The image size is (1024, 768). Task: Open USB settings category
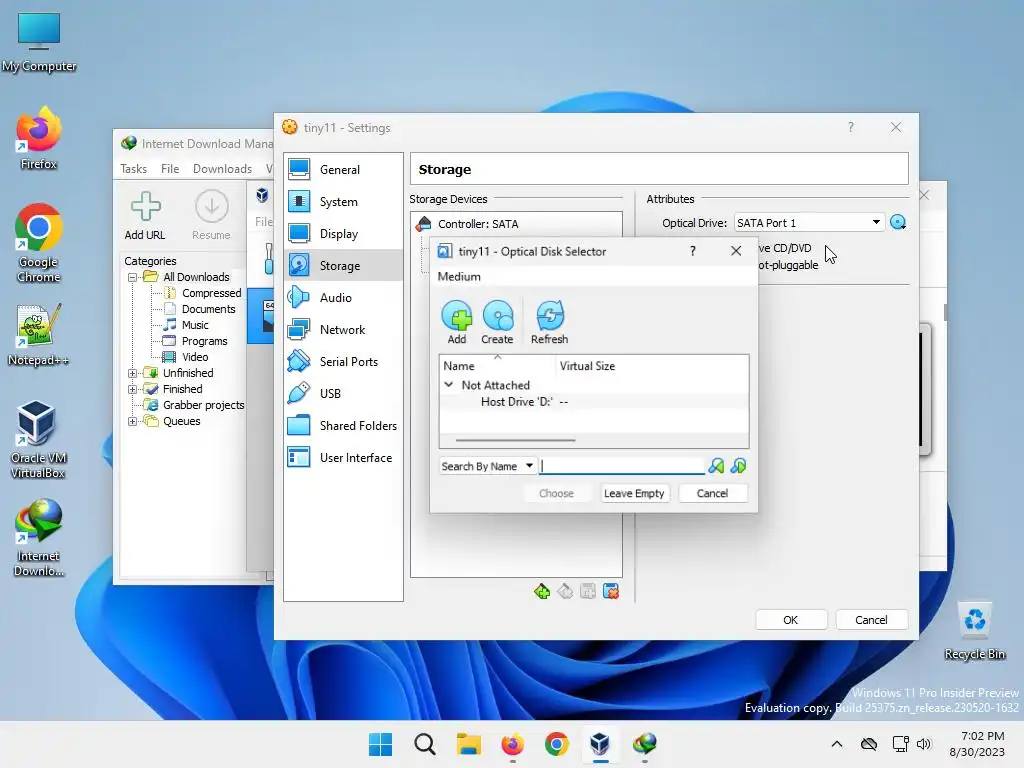click(344, 393)
